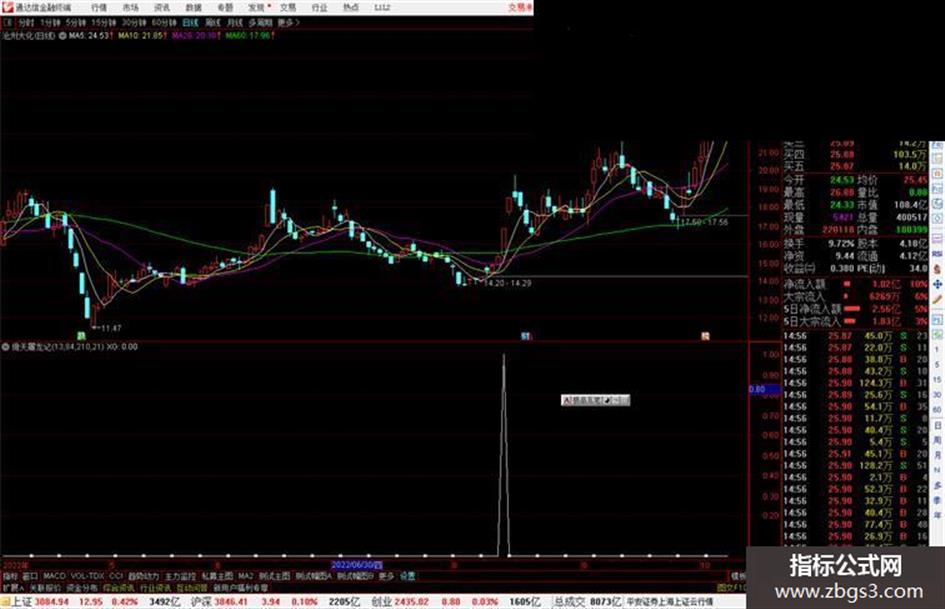Click the green marker icon under chart low
The image size is (945, 609).
tap(81, 335)
